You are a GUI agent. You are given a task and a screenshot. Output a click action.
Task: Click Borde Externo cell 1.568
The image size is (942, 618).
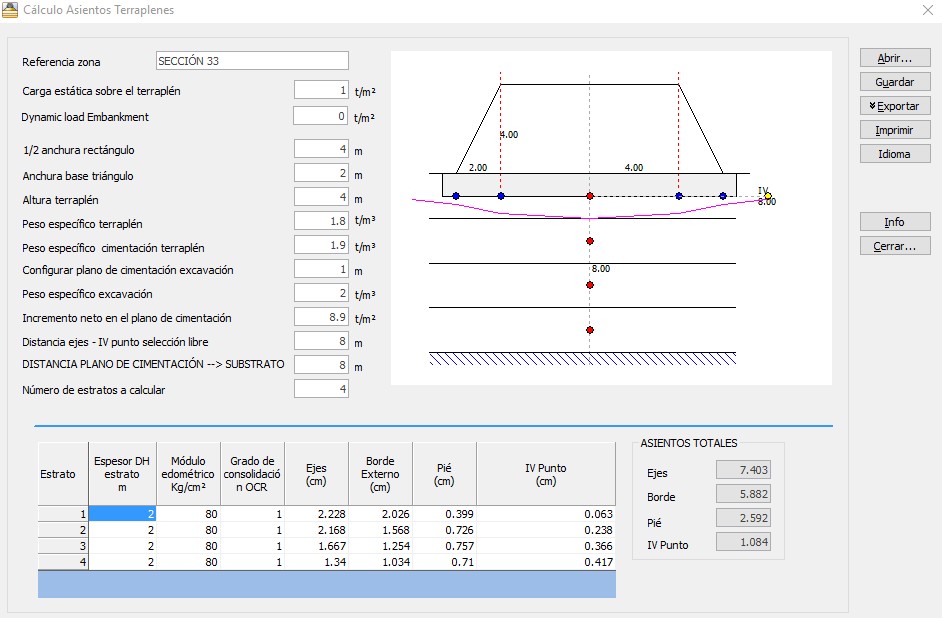coord(380,530)
